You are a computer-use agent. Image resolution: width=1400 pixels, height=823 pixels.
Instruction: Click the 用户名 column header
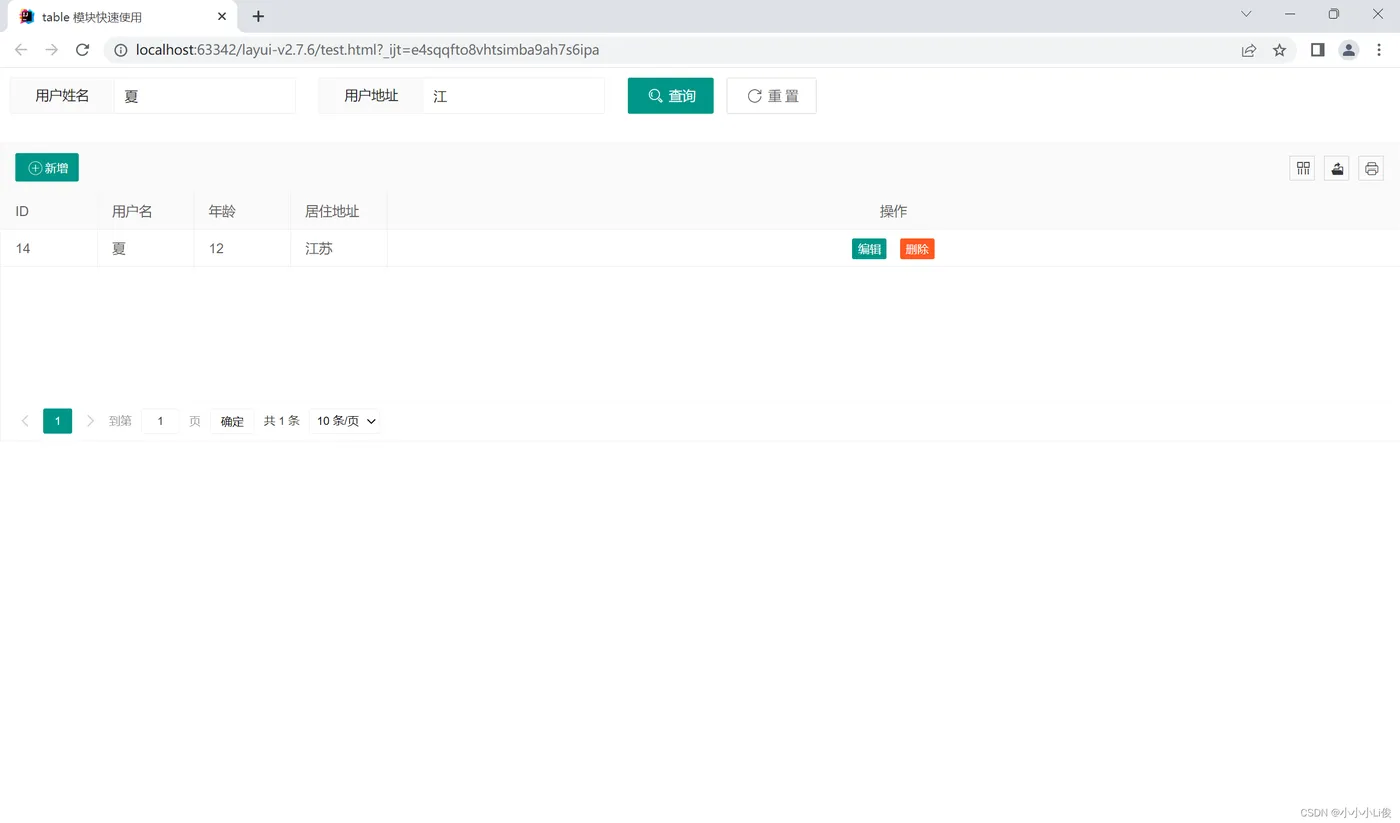click(146, 211)
